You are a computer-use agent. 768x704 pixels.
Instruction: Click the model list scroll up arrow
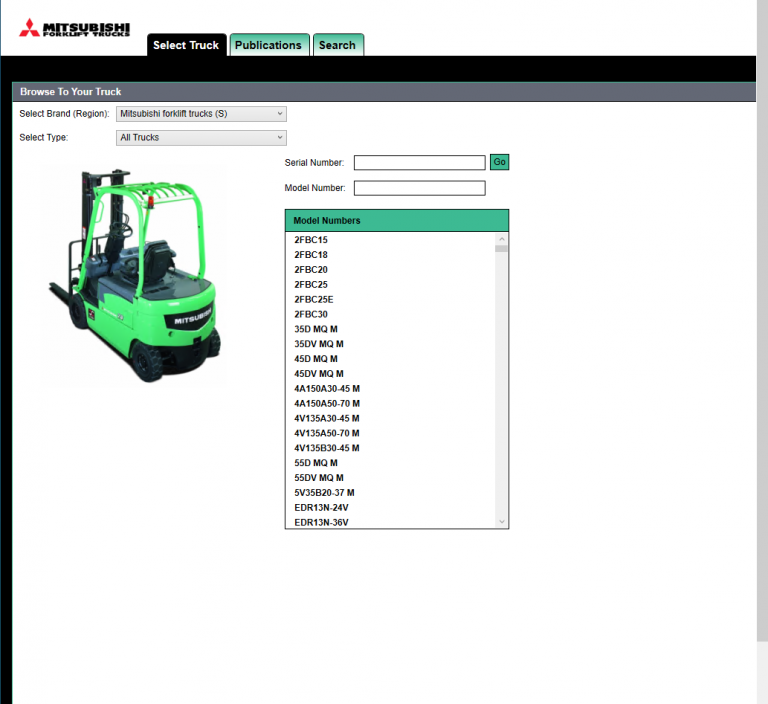coord(502,239)
